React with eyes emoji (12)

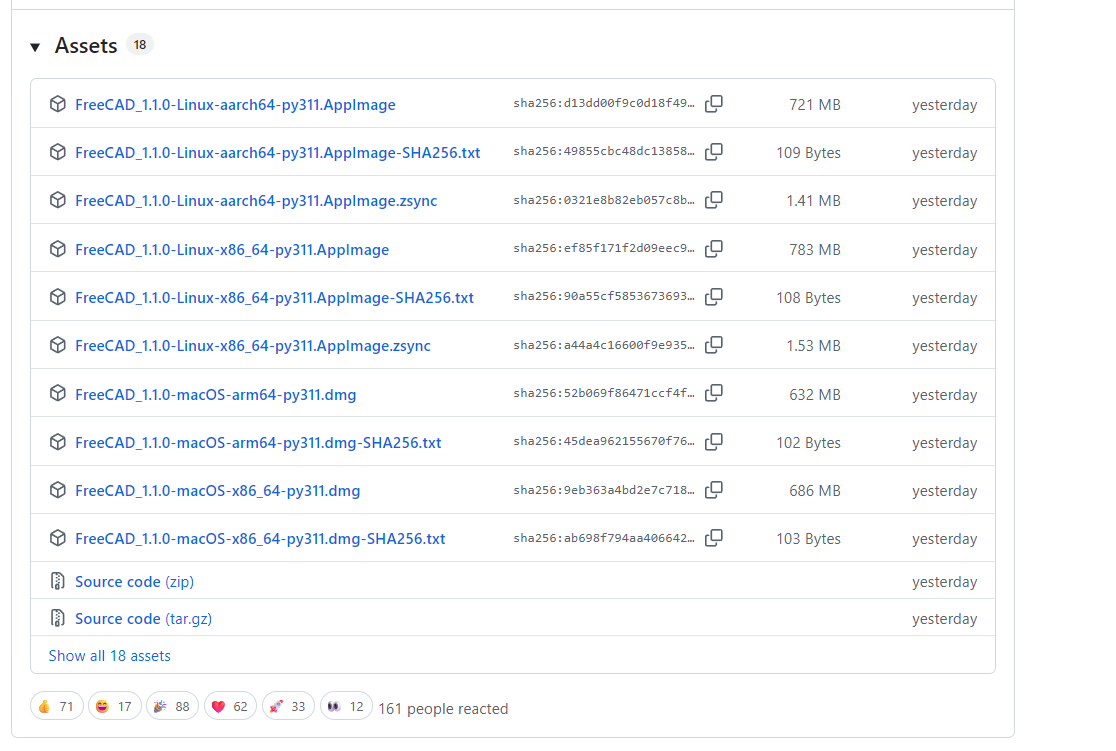pos(346,706)
